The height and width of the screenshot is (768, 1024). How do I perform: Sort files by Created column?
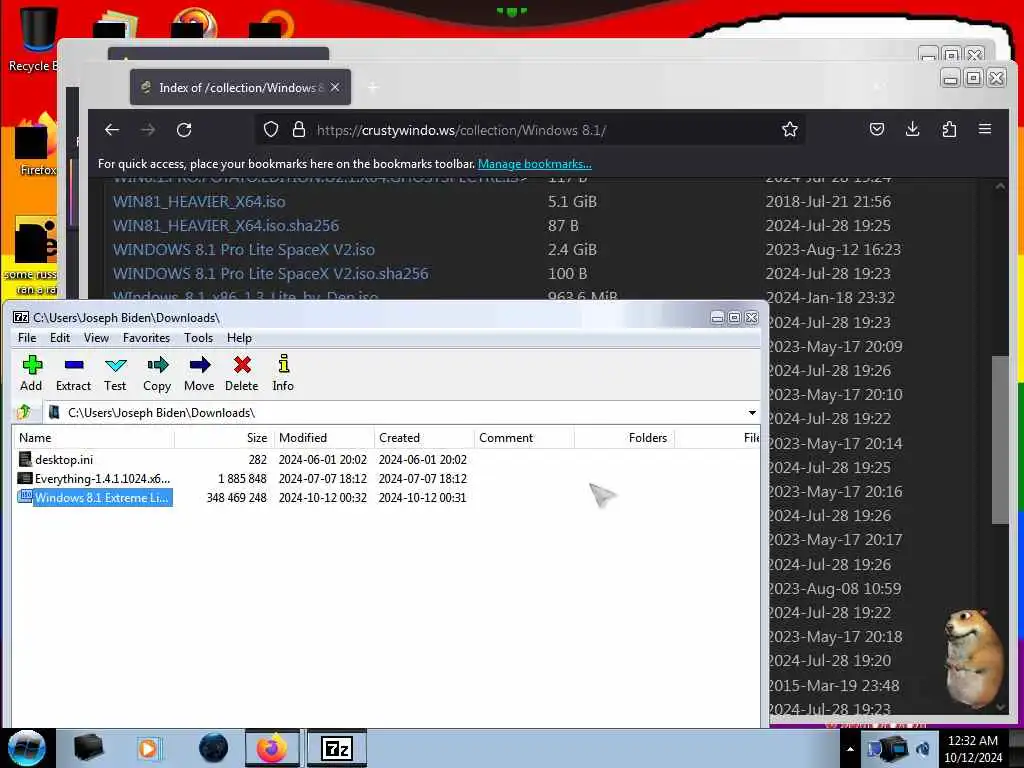click(x=424, y=438)
